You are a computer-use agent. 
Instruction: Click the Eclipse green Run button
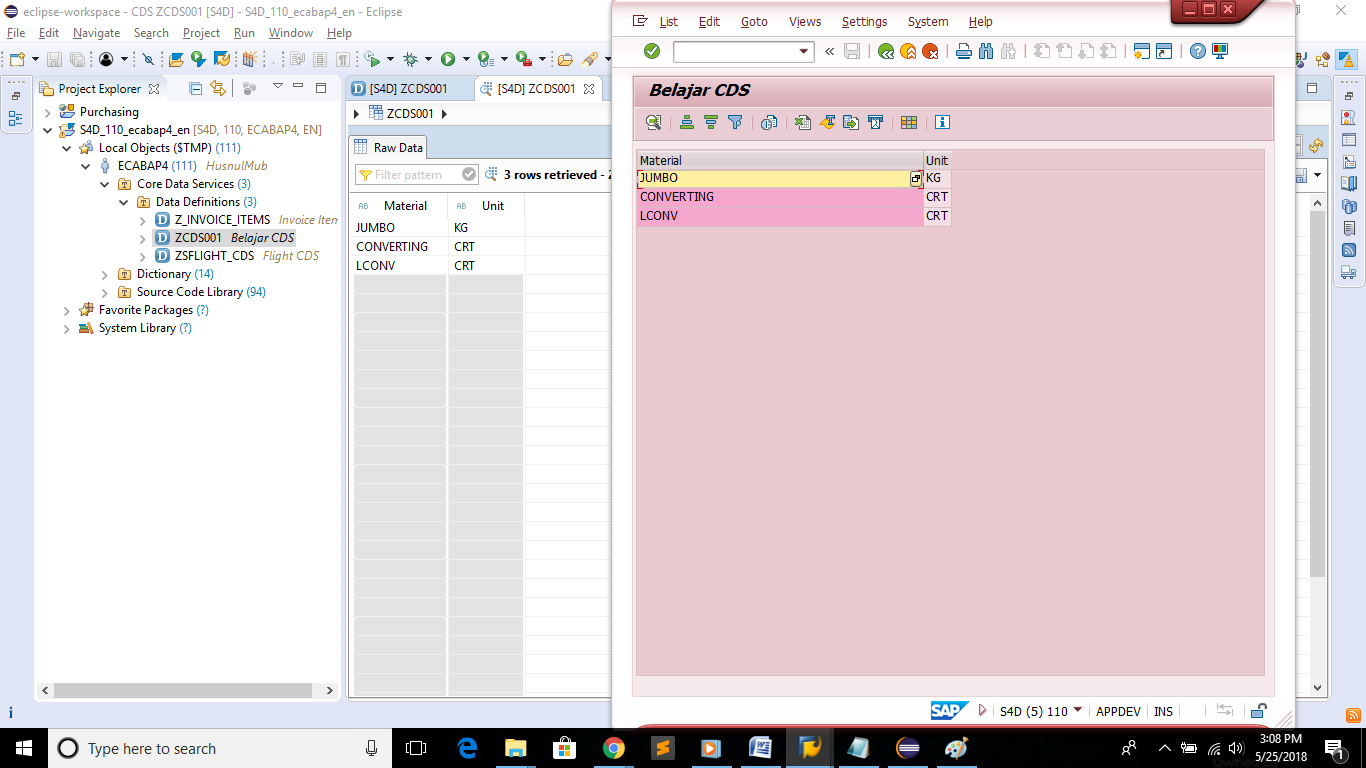(x=448, y=59)
